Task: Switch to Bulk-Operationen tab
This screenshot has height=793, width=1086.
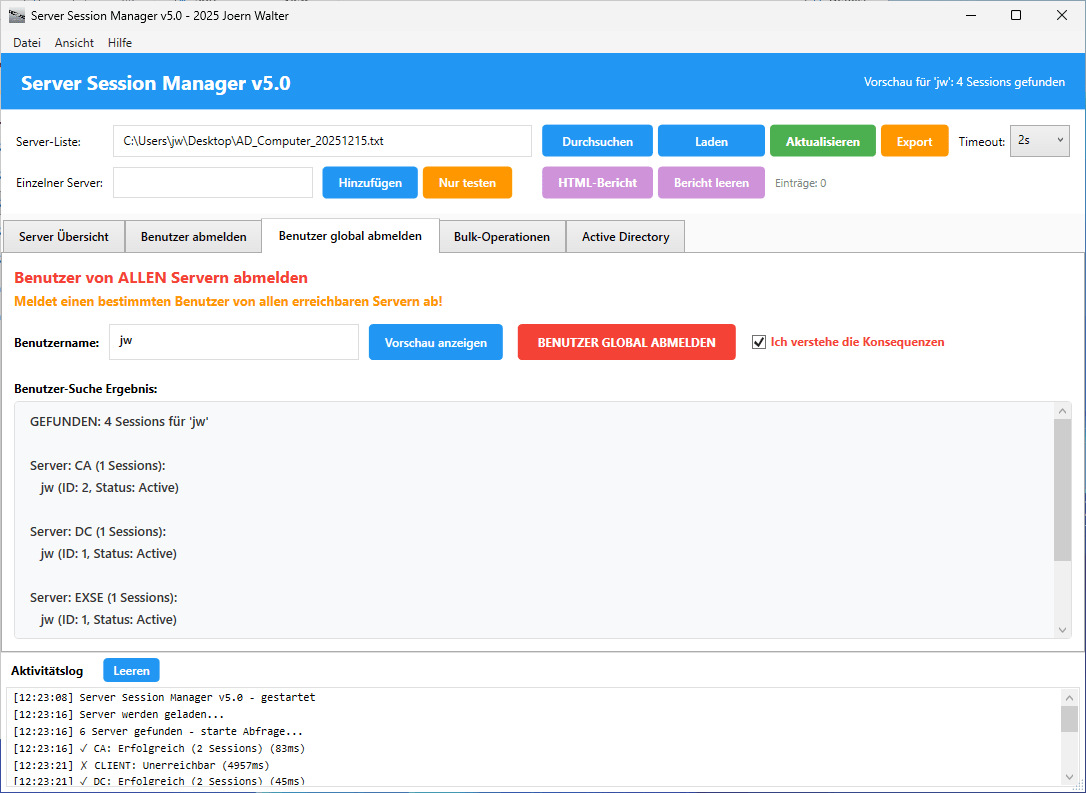Action: click(502, 237)
